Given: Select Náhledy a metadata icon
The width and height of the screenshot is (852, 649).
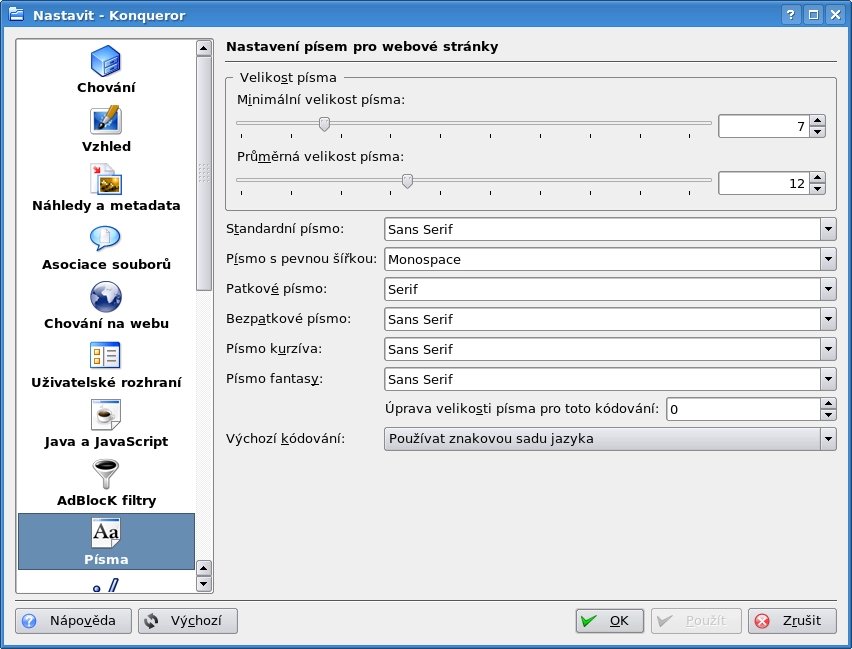Looking at the screenshot, I should 105,179.
